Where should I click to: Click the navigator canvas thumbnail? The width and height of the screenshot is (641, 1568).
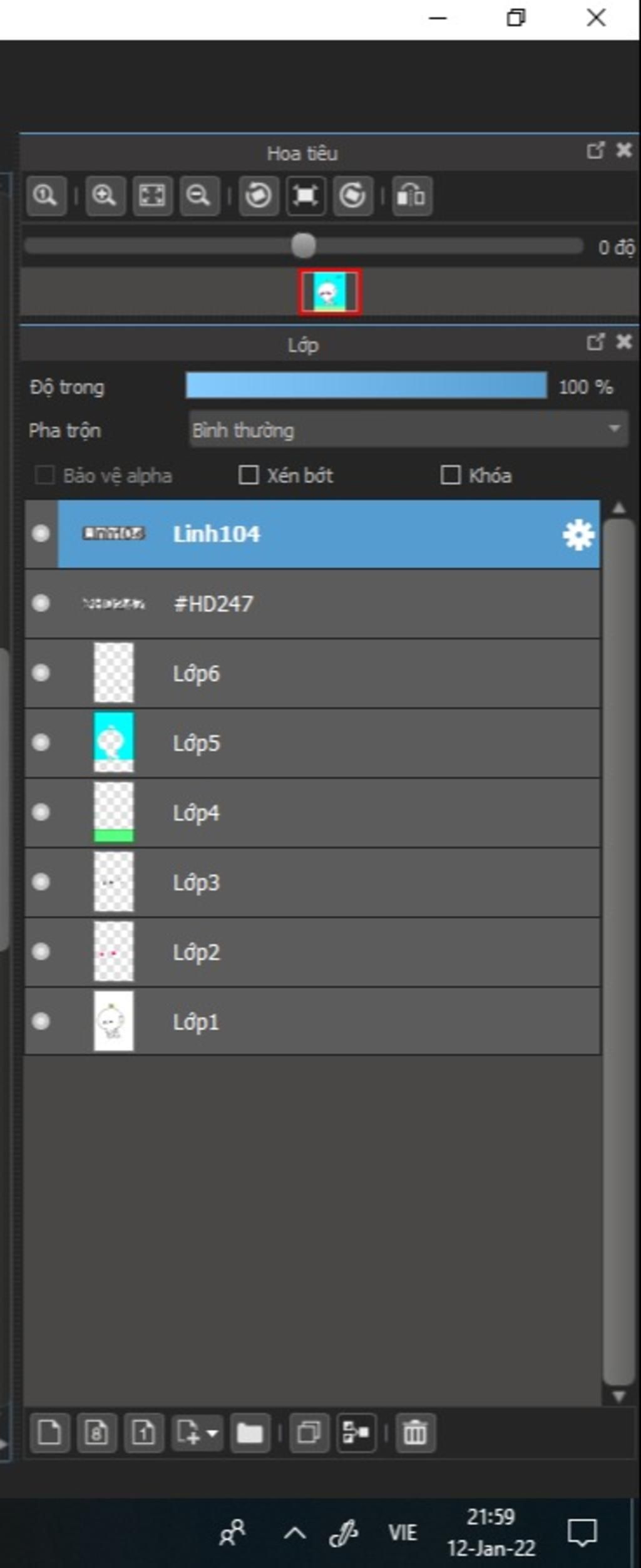(329, 292)
